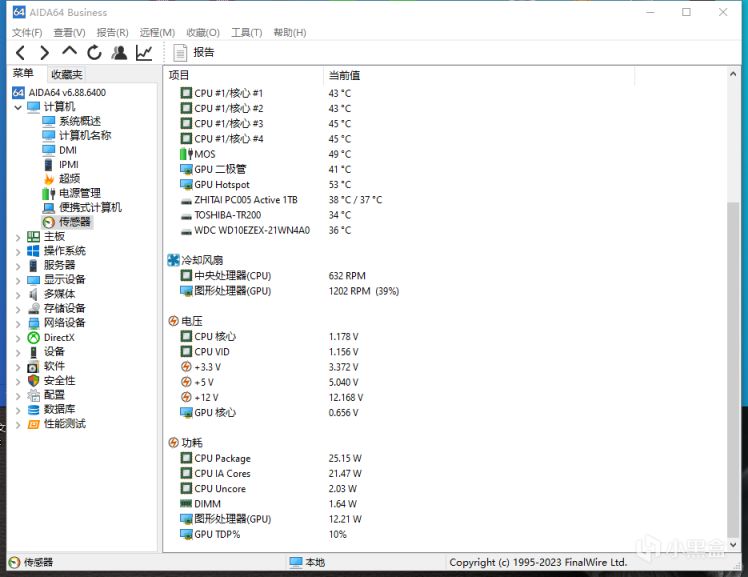Click the 网络设备 network icon
This screenshot has width=748, height=577.
[33, 323]
